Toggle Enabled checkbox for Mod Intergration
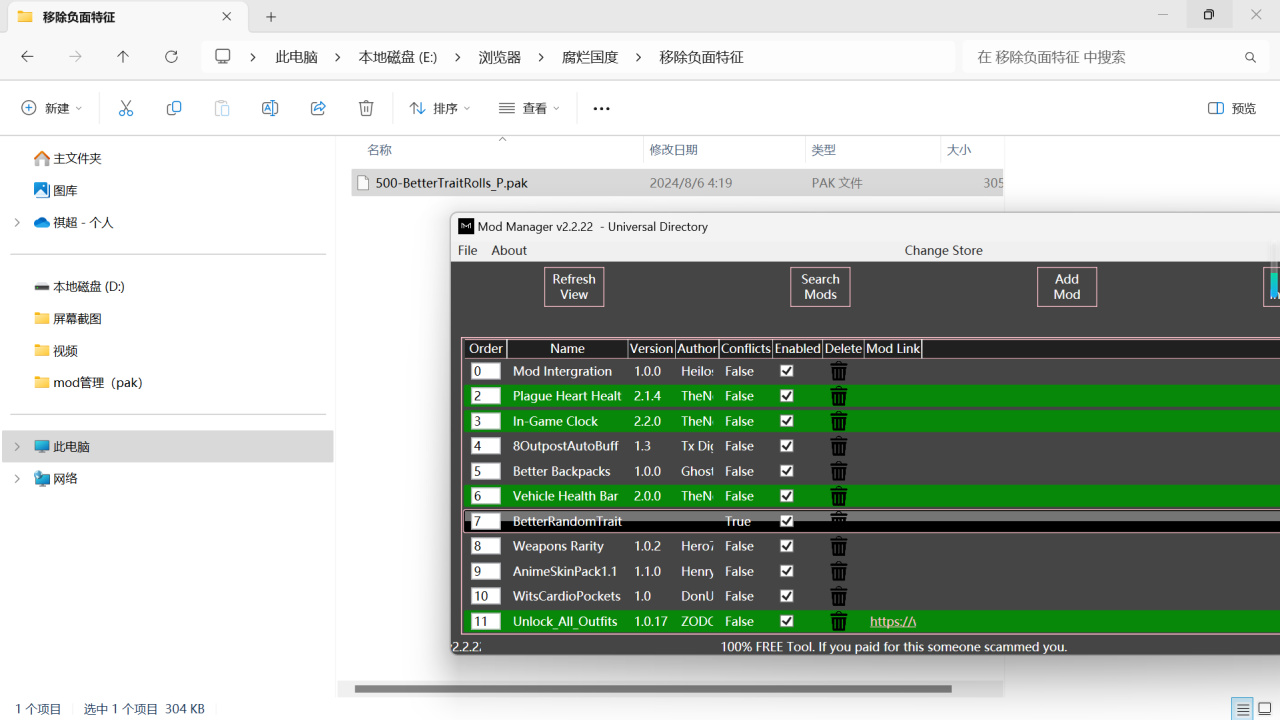Viewport: 1280px width, 720px height. click(x=786, y=371)
